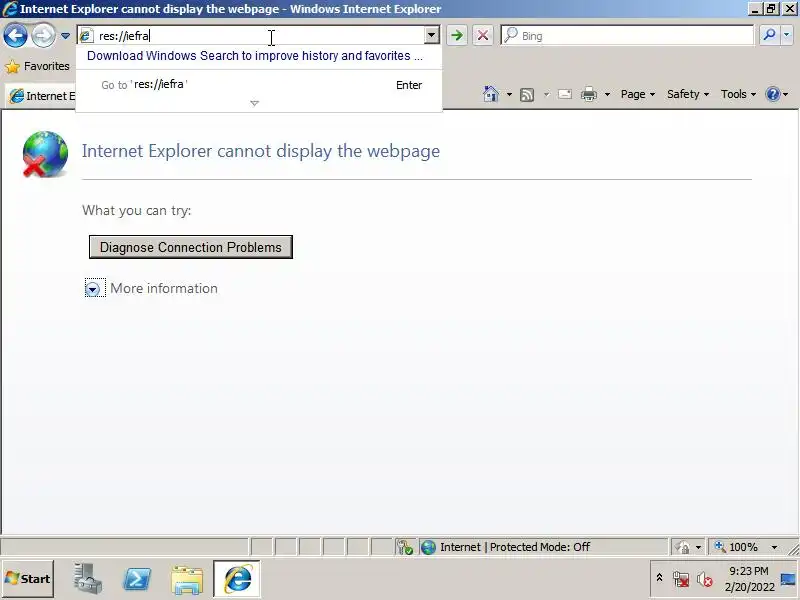Expand More information arrow

[x=93, y=289]
